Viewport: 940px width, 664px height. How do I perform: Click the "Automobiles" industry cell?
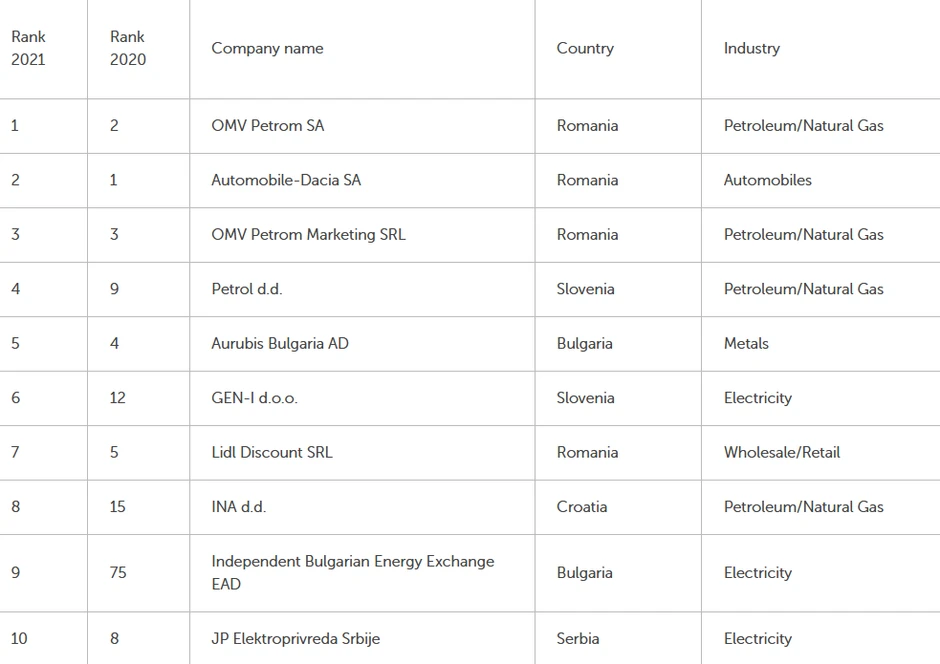(767, 180)
